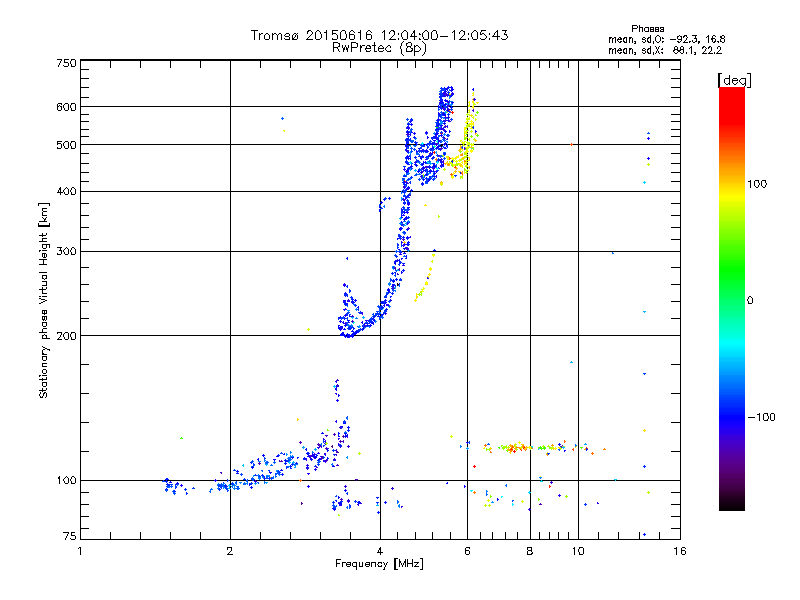Viewport: 800px width, 600px height.
Task: Select the "Phases" header text
Action: point(647,29)
